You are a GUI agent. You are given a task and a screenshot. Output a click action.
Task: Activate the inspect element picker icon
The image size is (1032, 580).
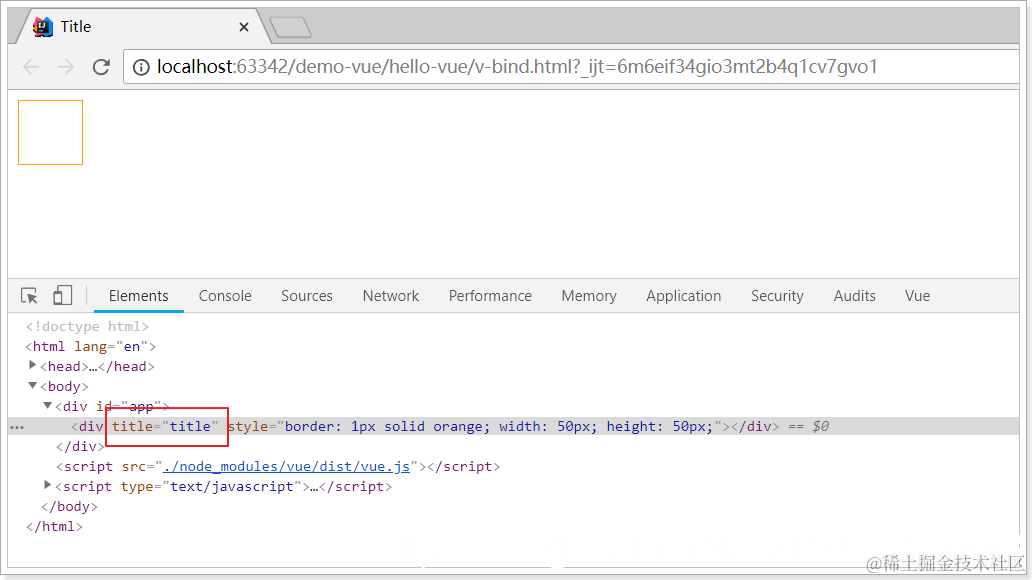click(x=29, y=296)
